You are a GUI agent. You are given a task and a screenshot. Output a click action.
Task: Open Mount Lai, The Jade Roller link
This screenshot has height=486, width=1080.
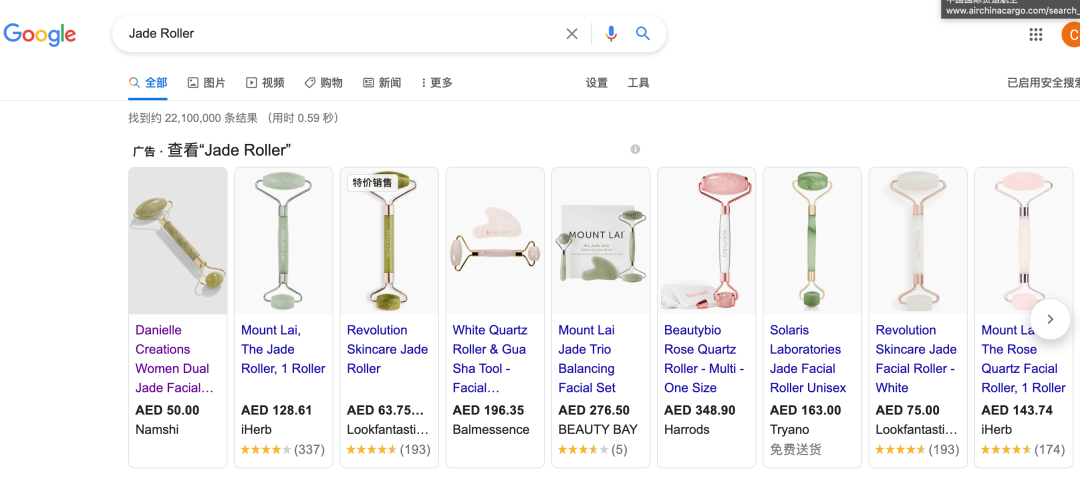[283, 349]
